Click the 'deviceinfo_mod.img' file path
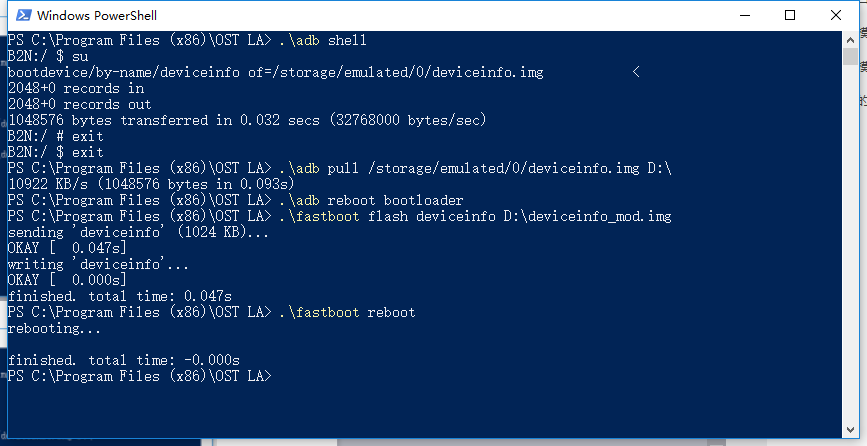This screenshot has width=867, height=446. tap(587, 216)
